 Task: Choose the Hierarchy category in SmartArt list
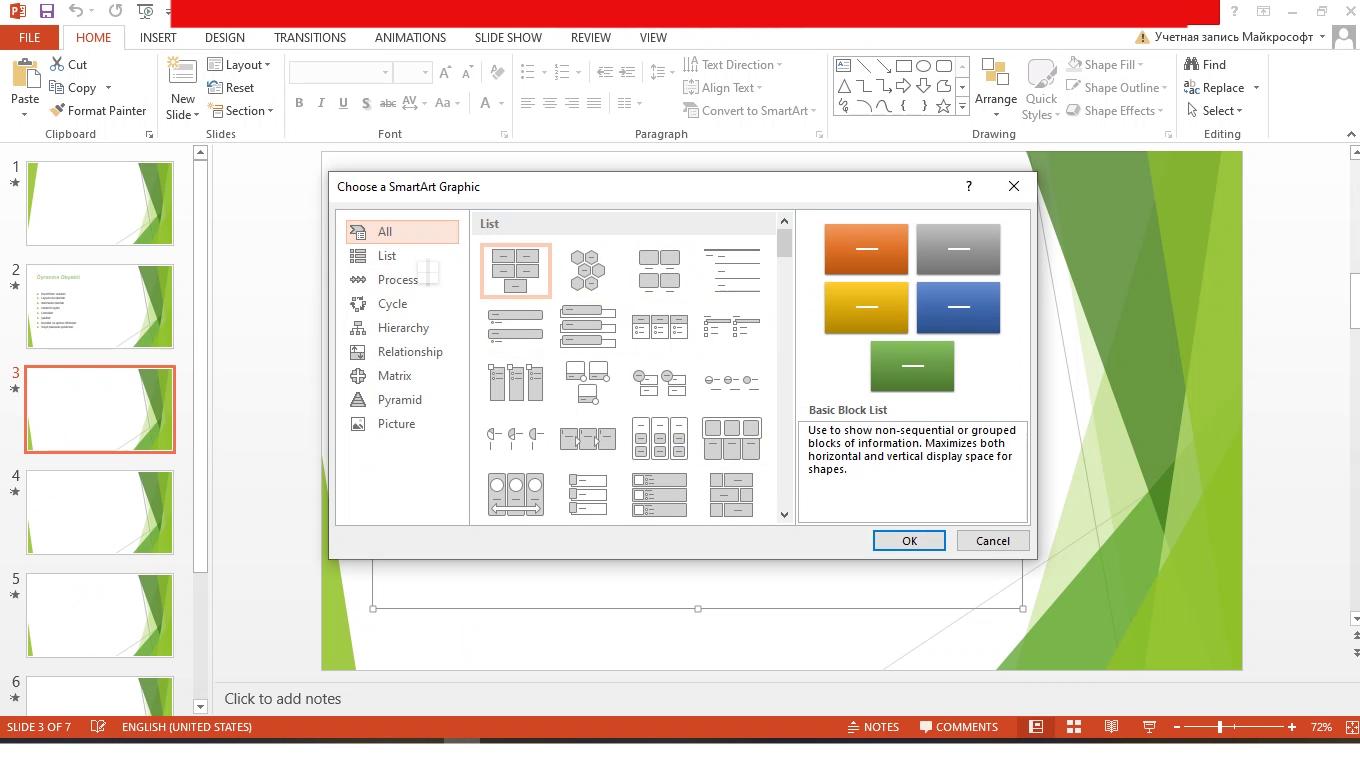(403, 328)
